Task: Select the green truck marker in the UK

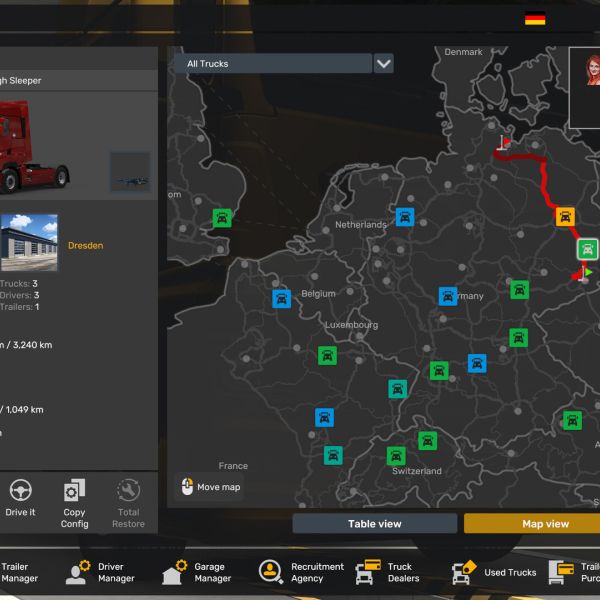Action: pyautogui.click(x=222, y=218)
